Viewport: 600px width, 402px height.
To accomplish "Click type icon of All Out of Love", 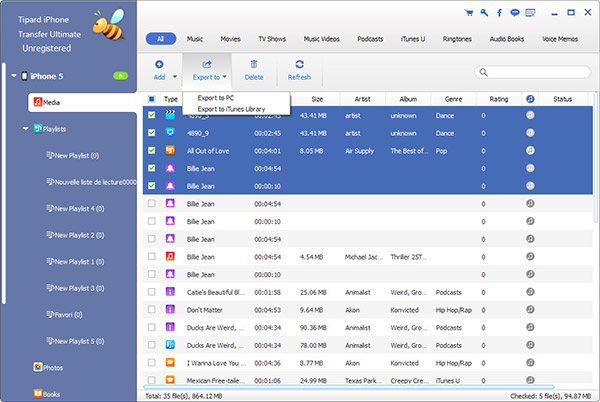I will 170,150.
